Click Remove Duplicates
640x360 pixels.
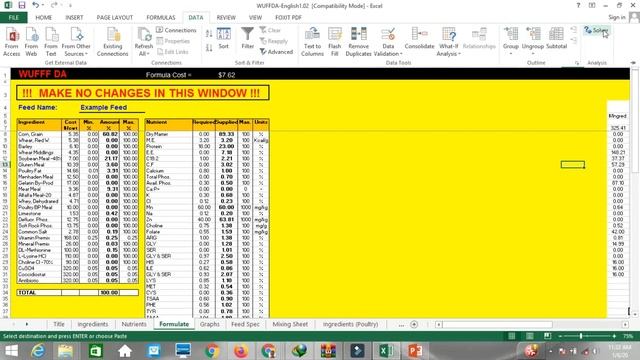pyautogui.click(x=358, y=42)
